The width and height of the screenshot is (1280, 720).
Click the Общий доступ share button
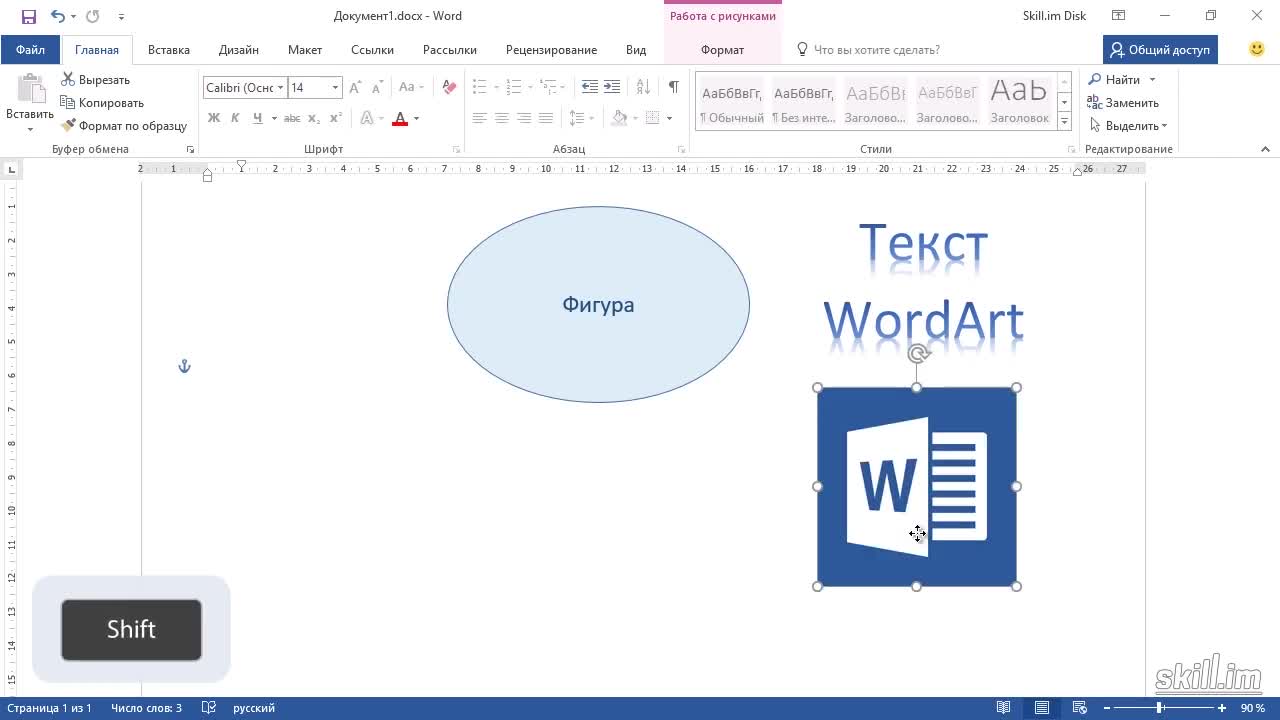[x=1160, y=49]
